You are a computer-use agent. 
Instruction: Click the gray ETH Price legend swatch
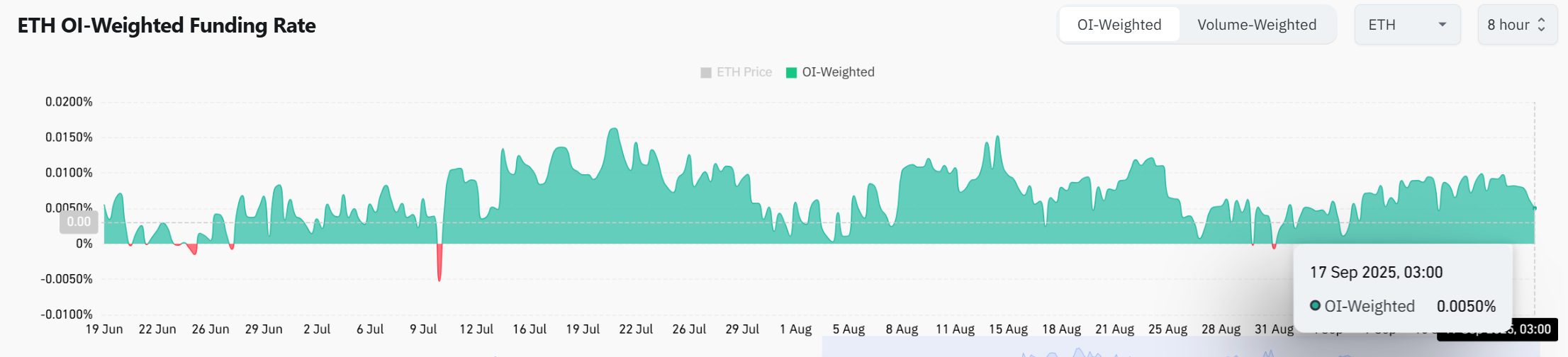[706, 73]
